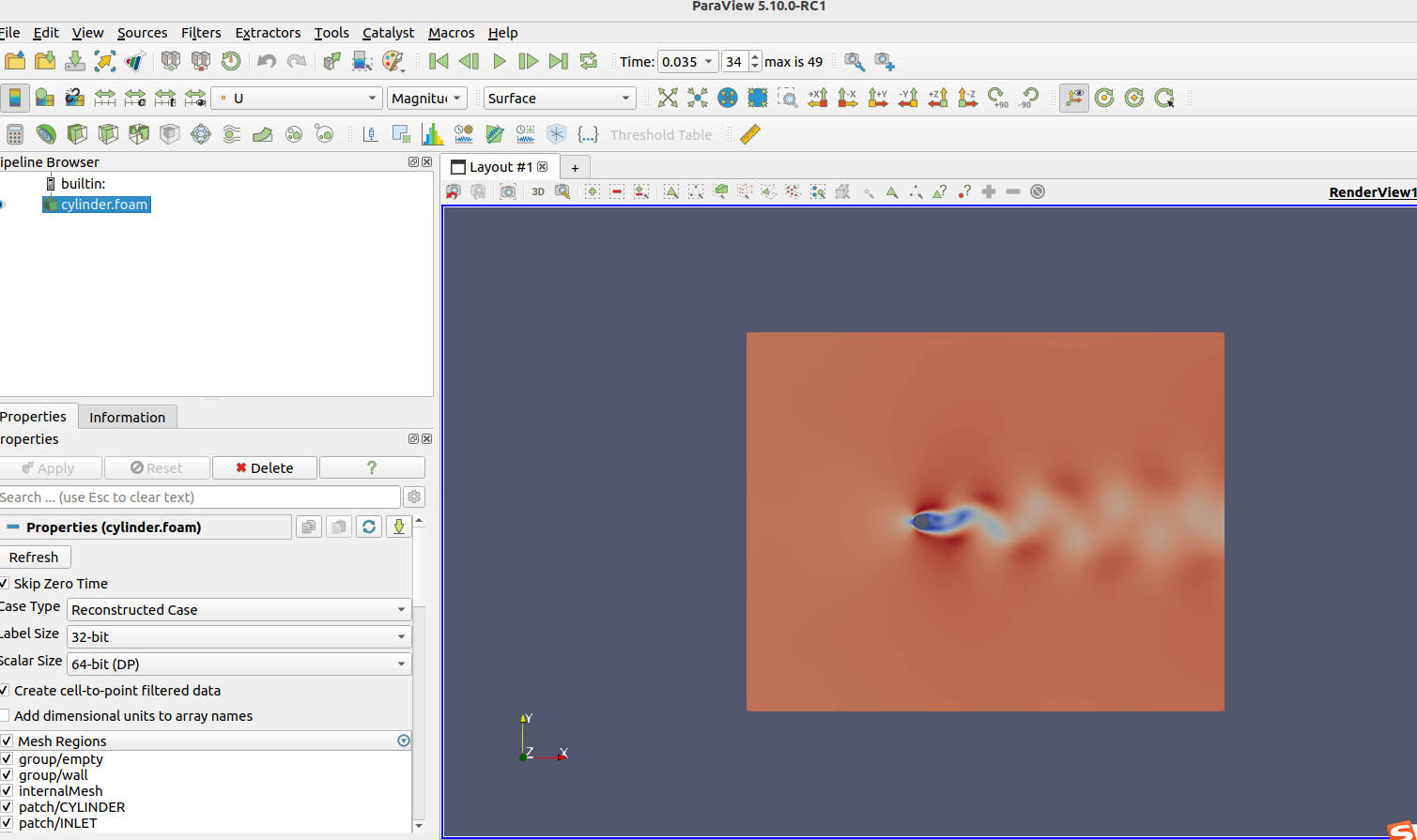Toggle Skip Zero Time checkbox
This screenshot has height=840, width=1417.
coord(4,583)
